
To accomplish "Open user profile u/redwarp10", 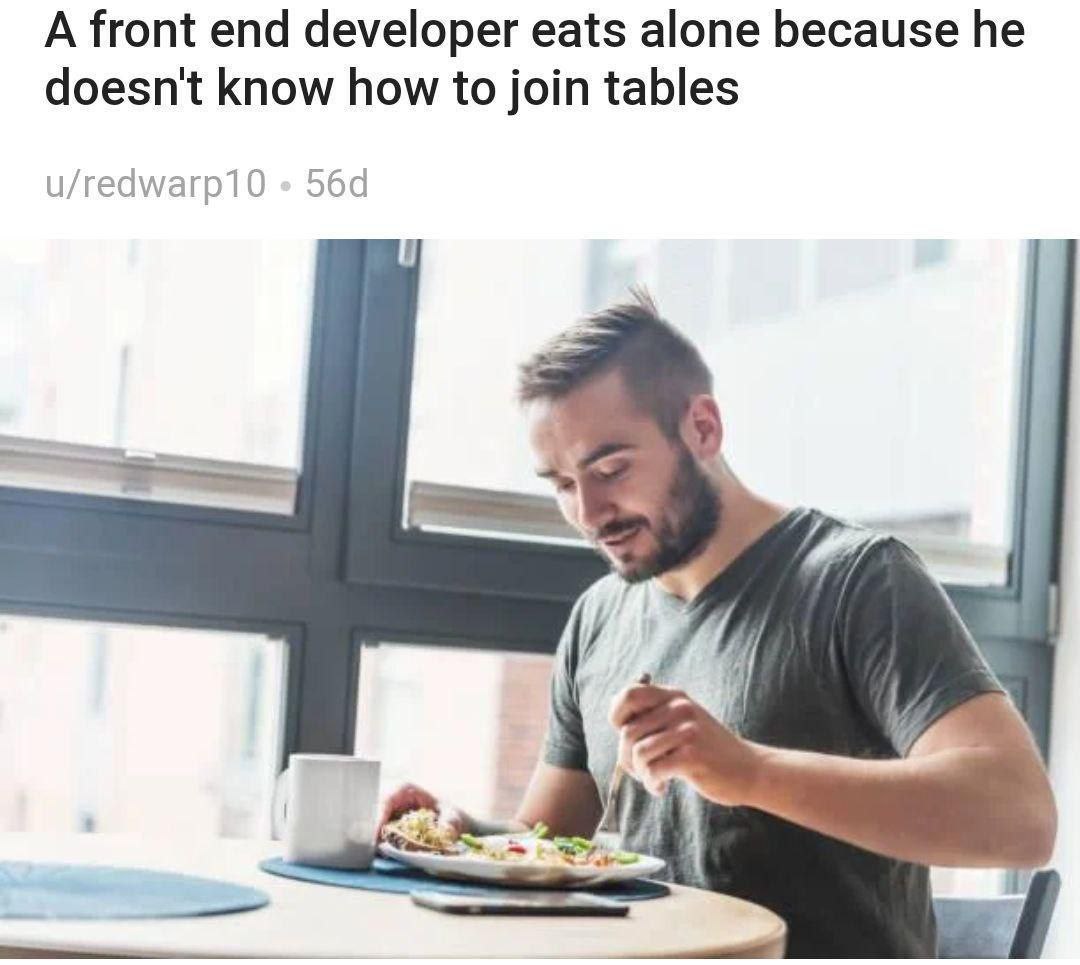I will pos(155,184).
